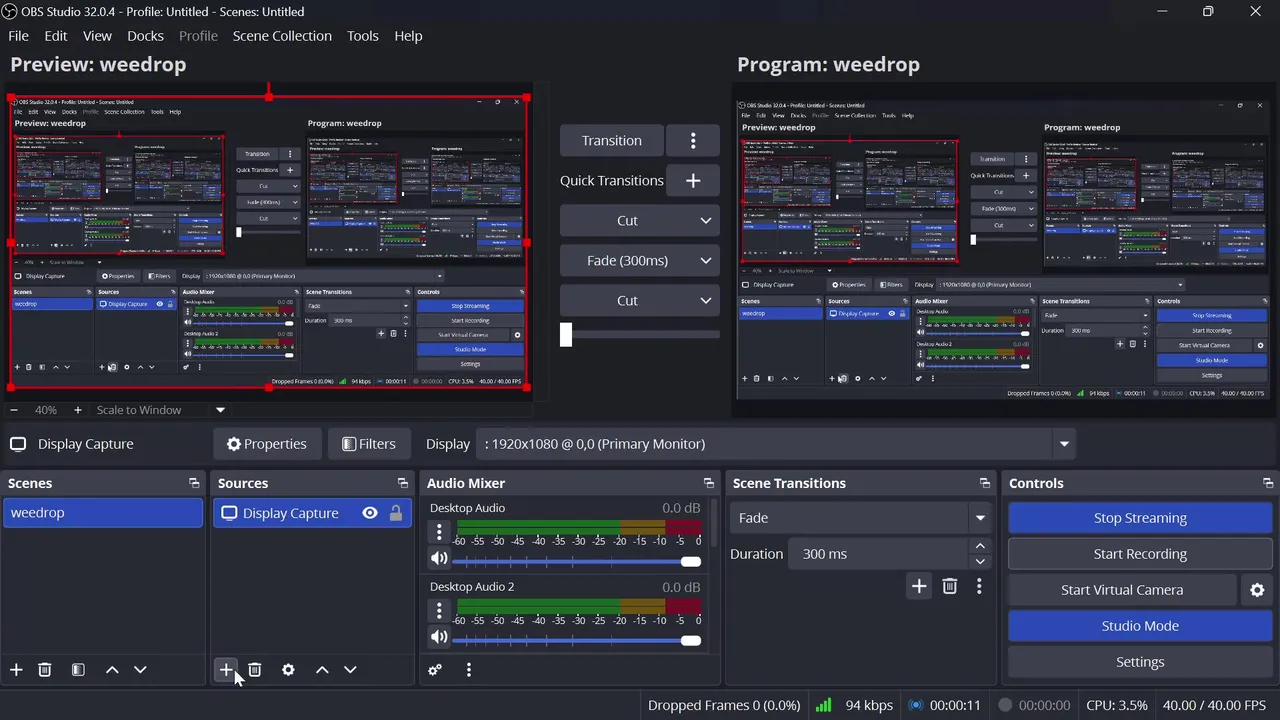Open the Edit menu
1280x720 pixels.
click(56, 36)
